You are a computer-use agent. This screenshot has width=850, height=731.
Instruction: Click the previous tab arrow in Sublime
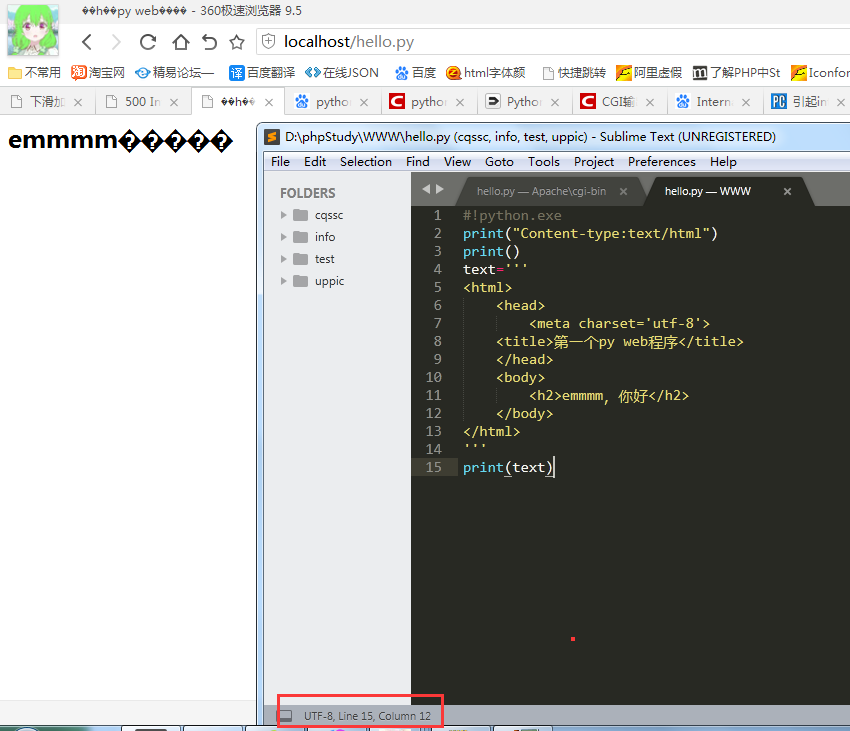425,189
